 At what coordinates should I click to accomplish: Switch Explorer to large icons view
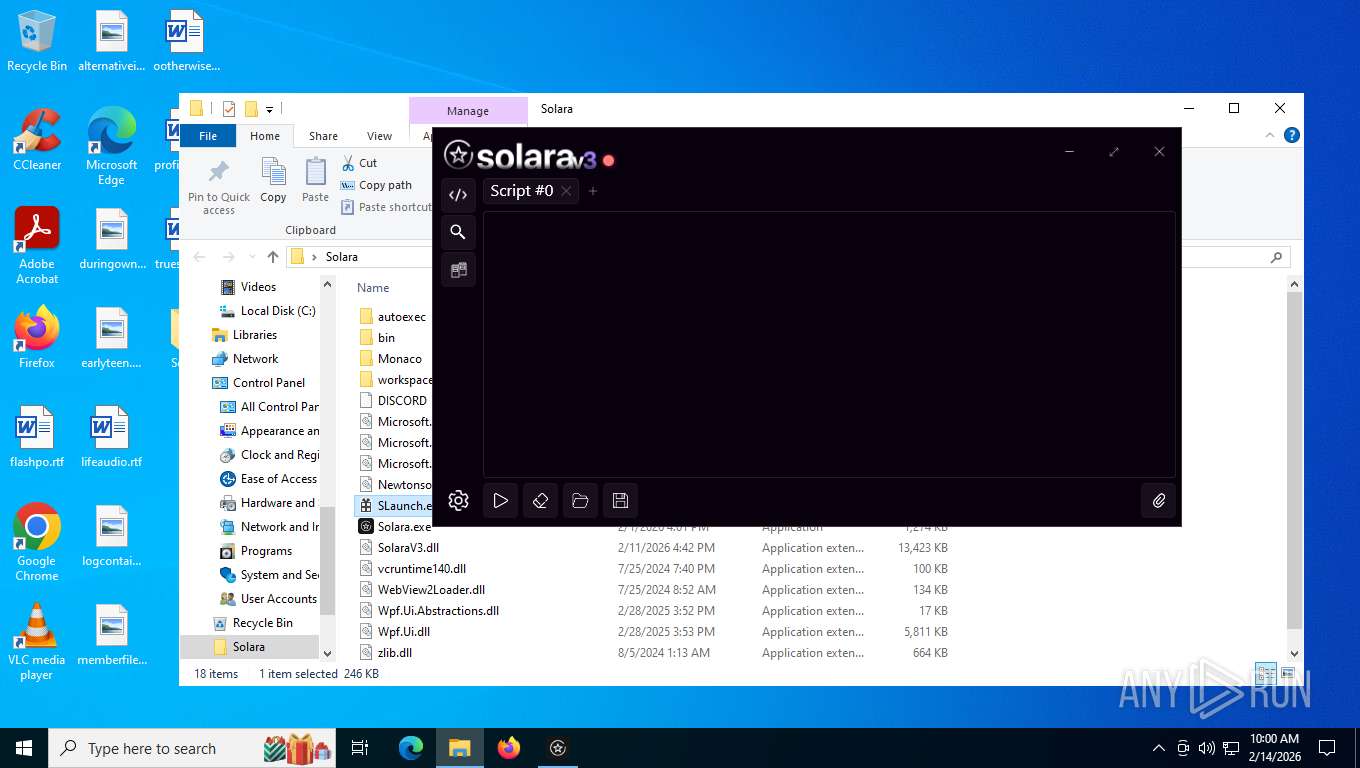pyautogui.click(x=1287, y=674)
